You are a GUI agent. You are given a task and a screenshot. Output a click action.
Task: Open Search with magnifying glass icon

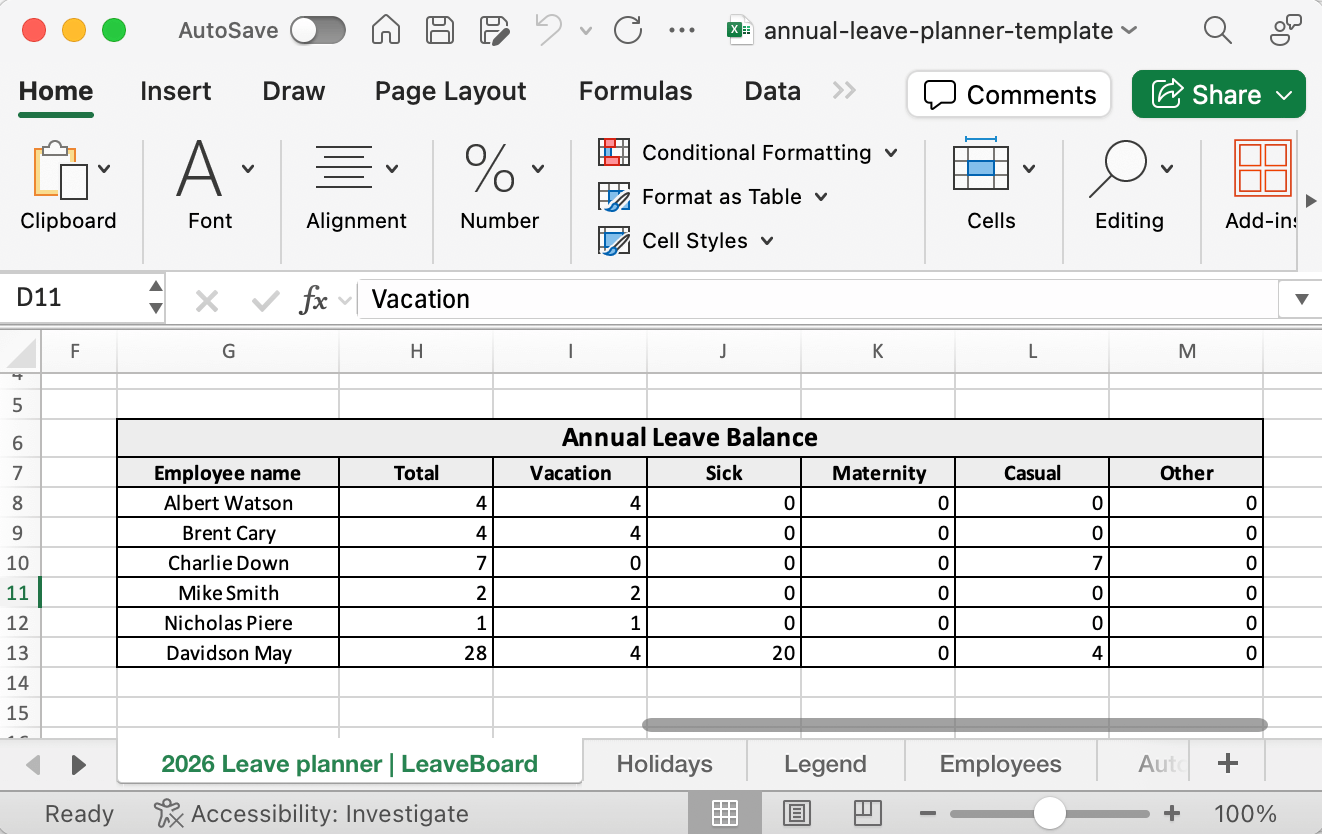pyautogui.click(x=1217, y=30)
